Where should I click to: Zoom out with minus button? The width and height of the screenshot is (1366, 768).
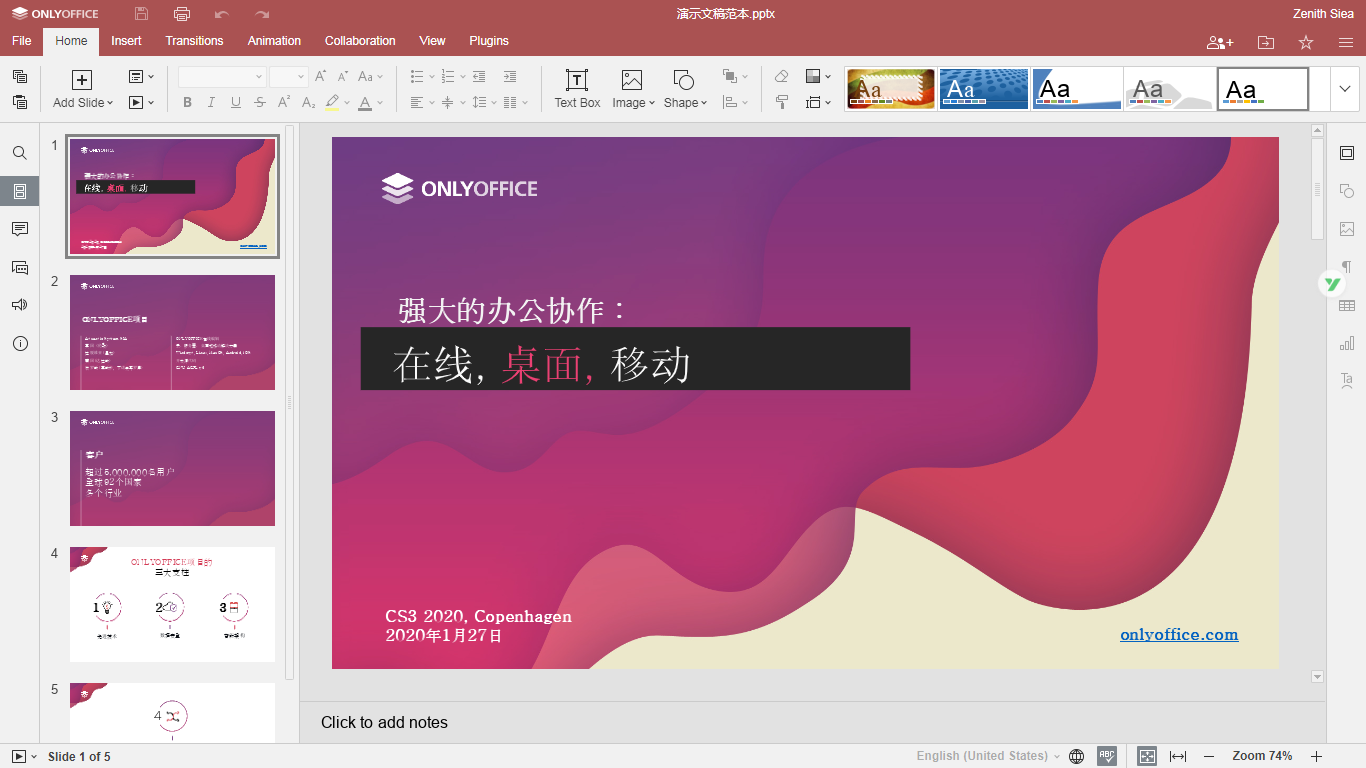1209,756
